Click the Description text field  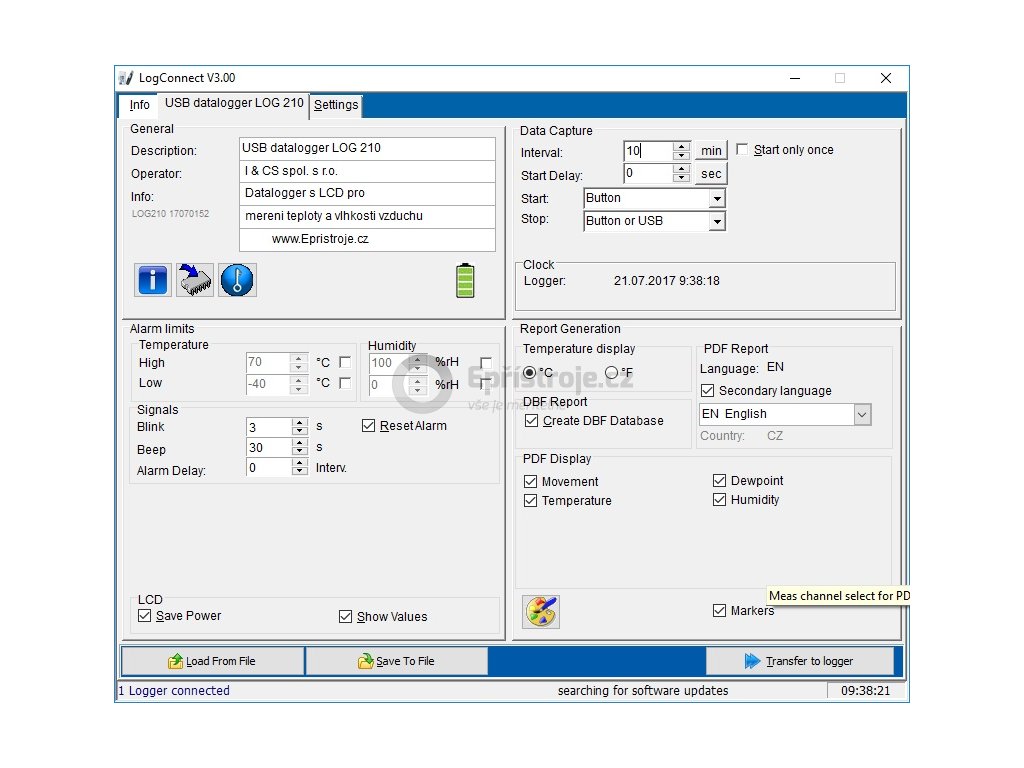[367, 148]
